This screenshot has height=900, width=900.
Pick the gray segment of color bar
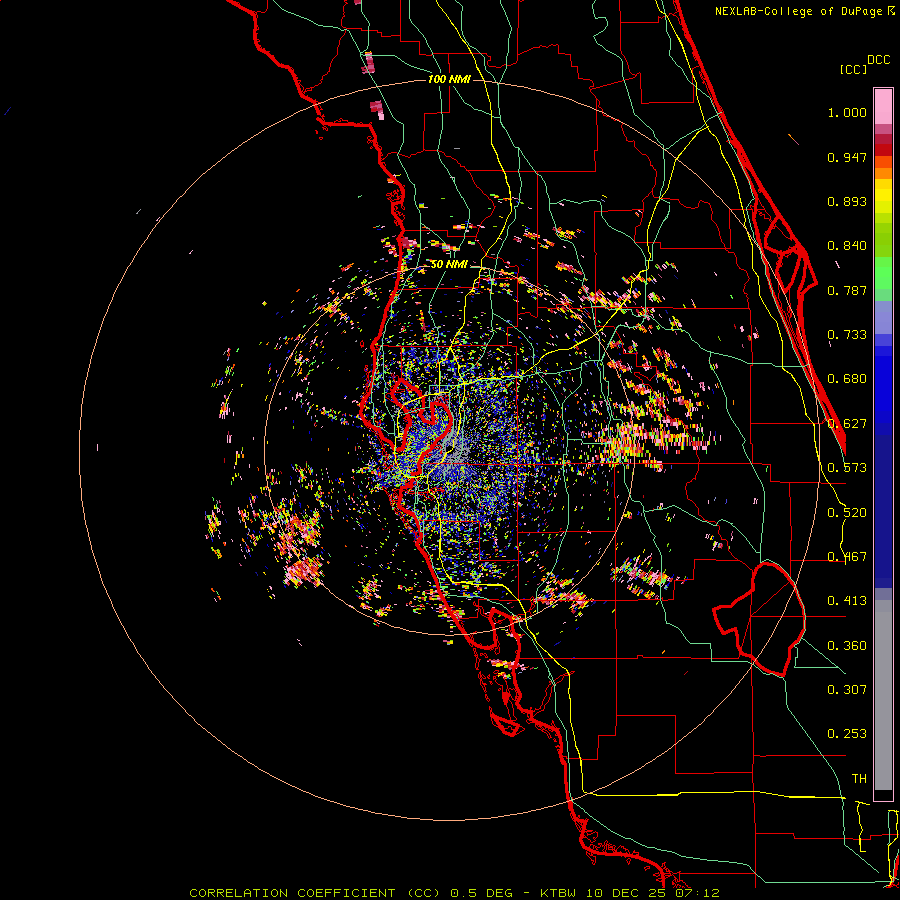coord(883,695)
